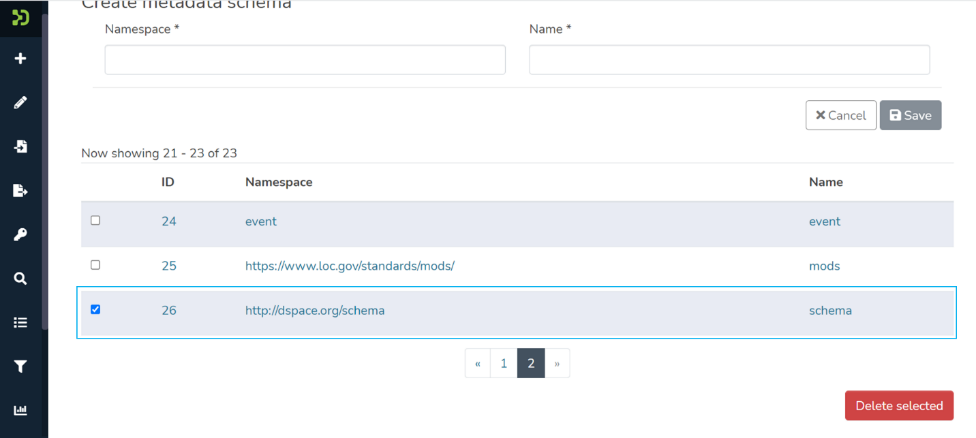This screenshot has width=976, height=438.
Task: Click the Cancel button
Action: [x=841, y=115]
